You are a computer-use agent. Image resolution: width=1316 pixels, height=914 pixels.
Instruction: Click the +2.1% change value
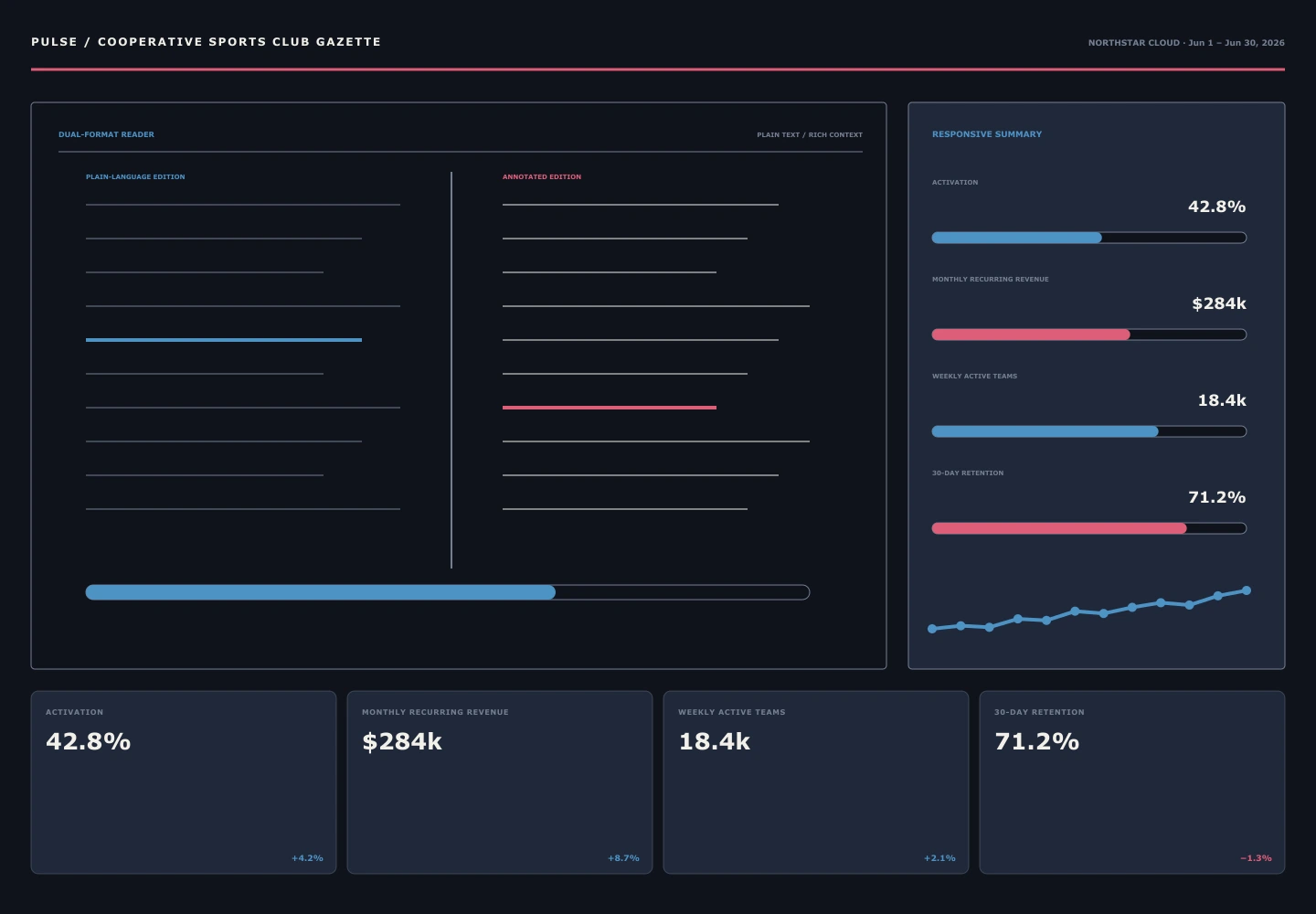click(939, 858)
